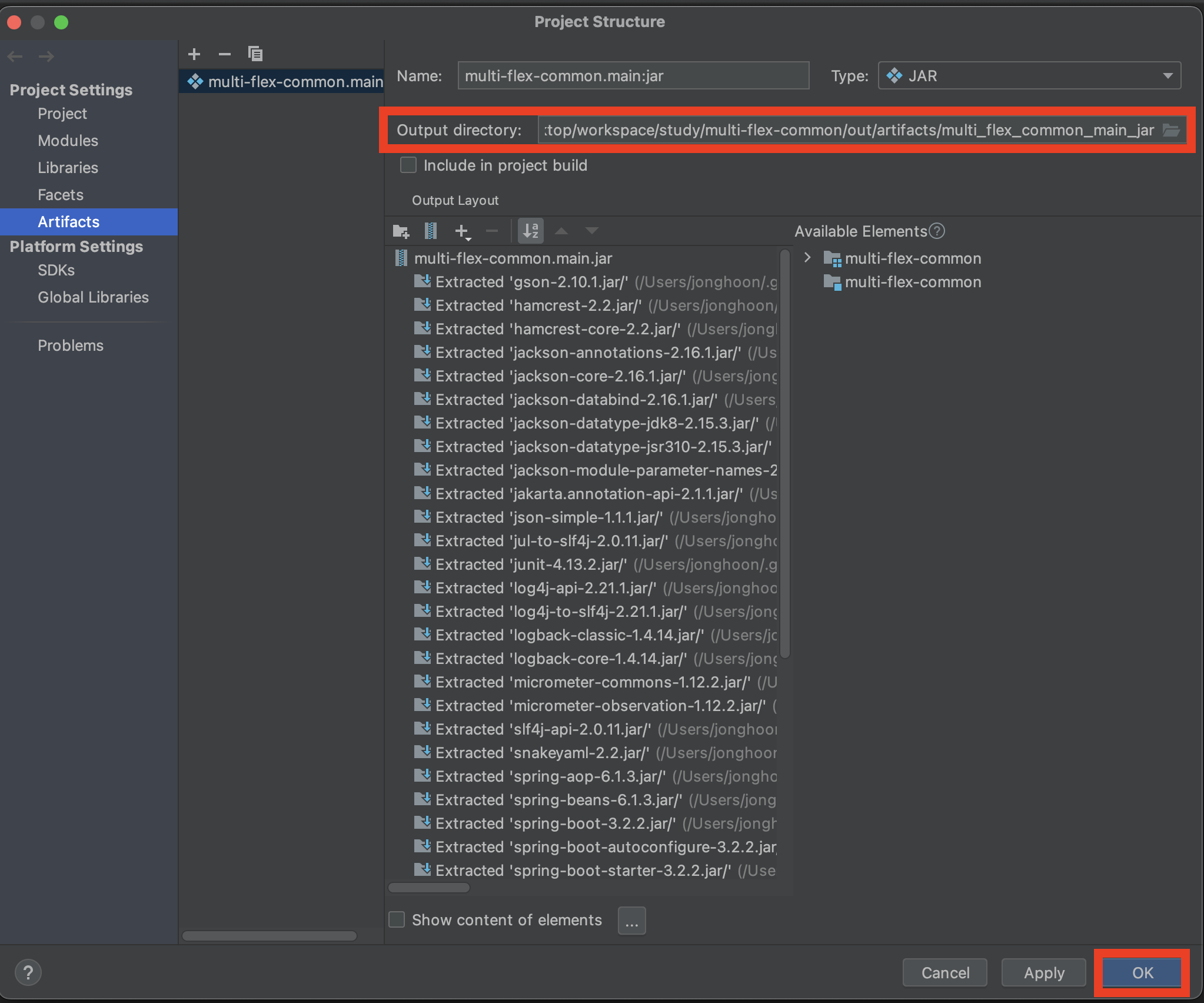Click the help question mark button
This screenshot has width=1204, height=1003.
click(x=28, y=972)
